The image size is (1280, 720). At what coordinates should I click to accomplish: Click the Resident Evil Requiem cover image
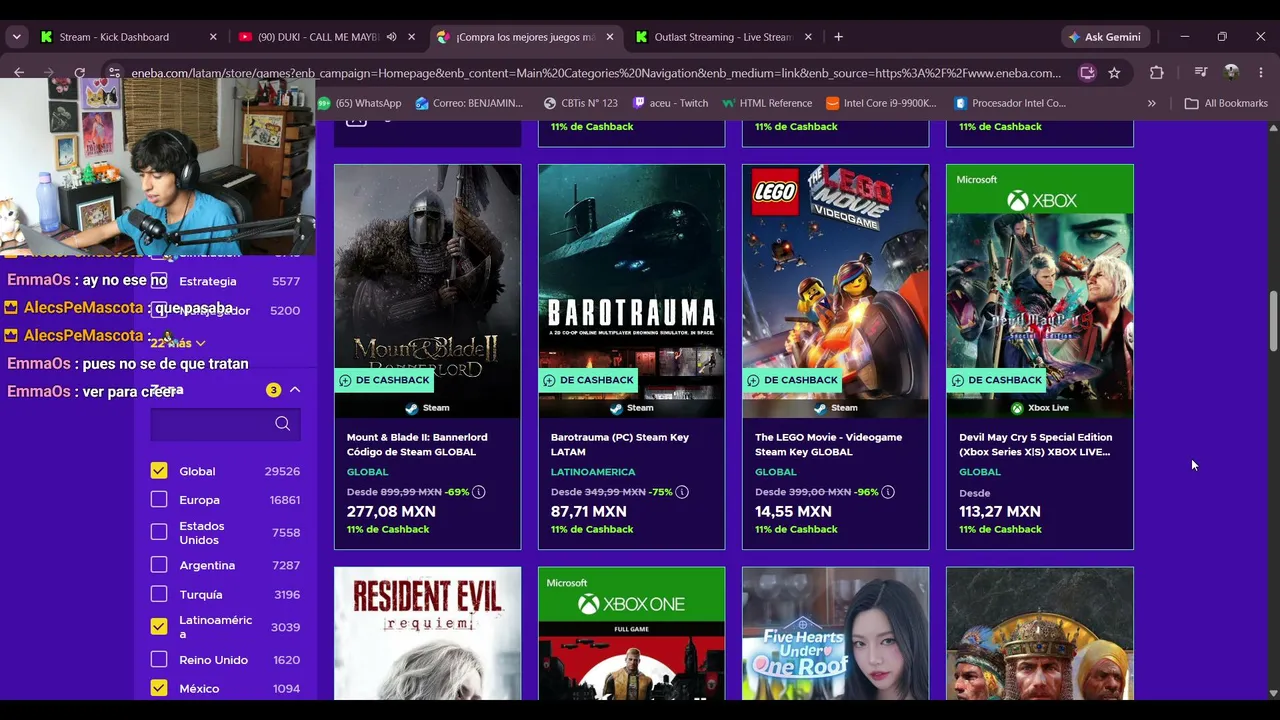pyautogui.click(x=427, y=634)
